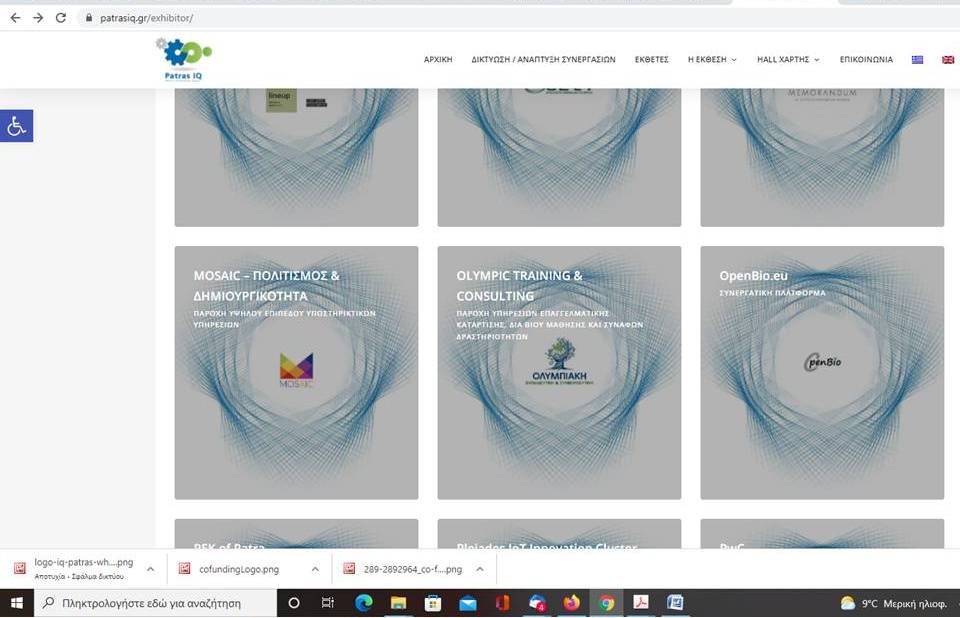Open the MOSAIC – ΠΟΛΙΤΙΣΜΟΣ & ΔΗΜΙΟΥΡΓΙΚΟΤΗΤΑ exhibitor title
Screen dimensions: 960x618
266,285
